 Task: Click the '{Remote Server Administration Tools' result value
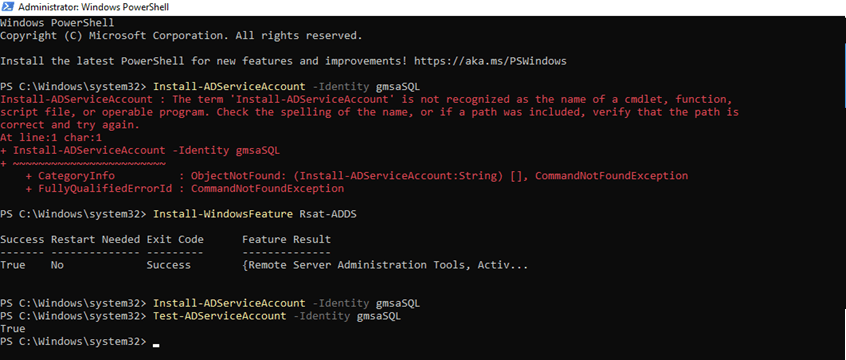[x=385, y=265]
